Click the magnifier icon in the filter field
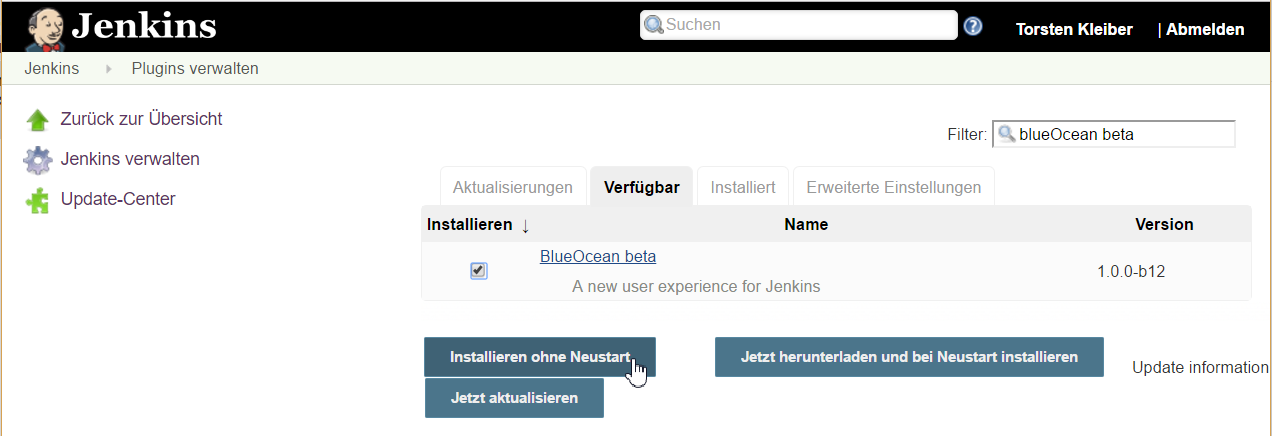 point(1007,134)
